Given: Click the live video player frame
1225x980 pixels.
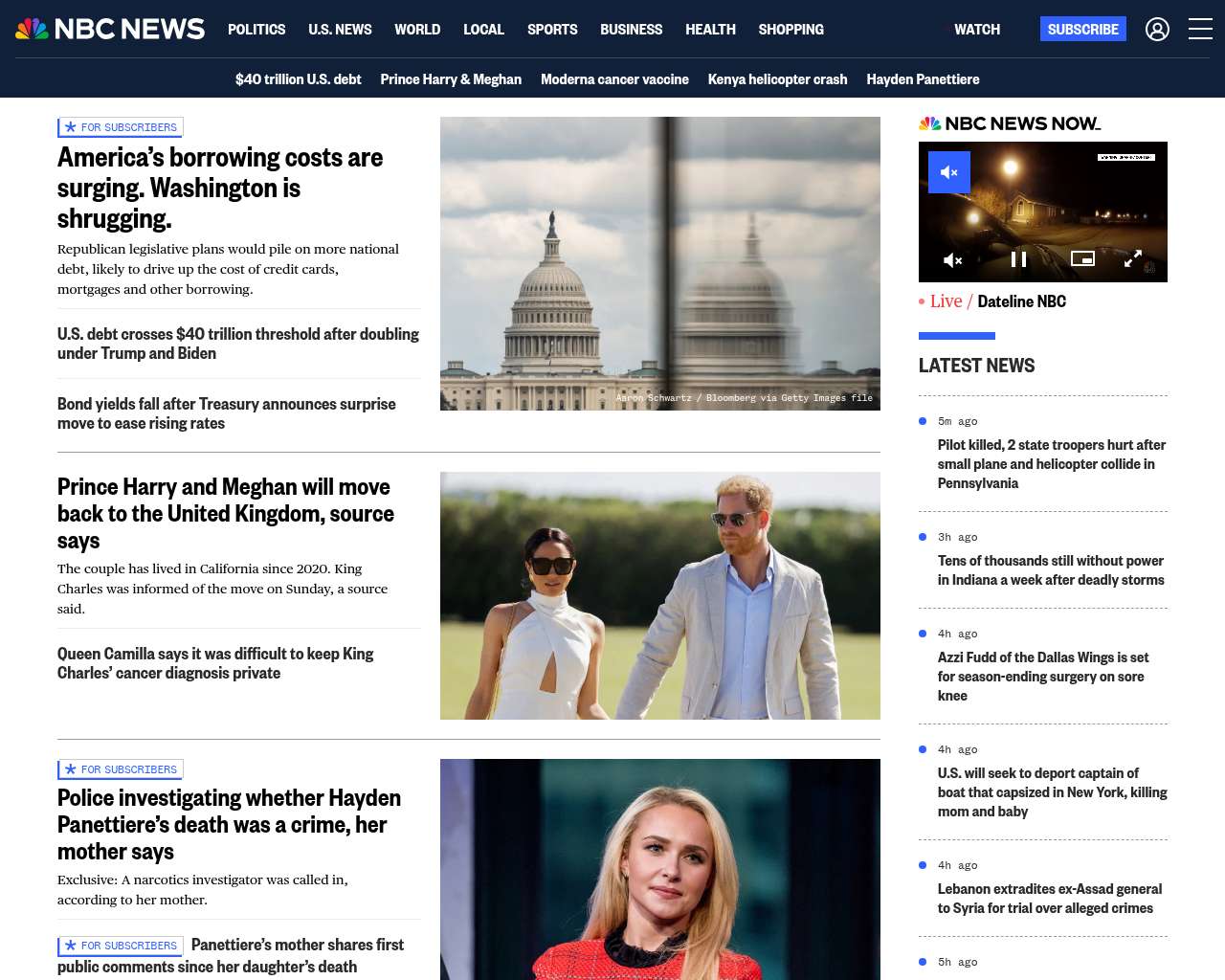Looking at the screenshot, I should point(1043,212).
